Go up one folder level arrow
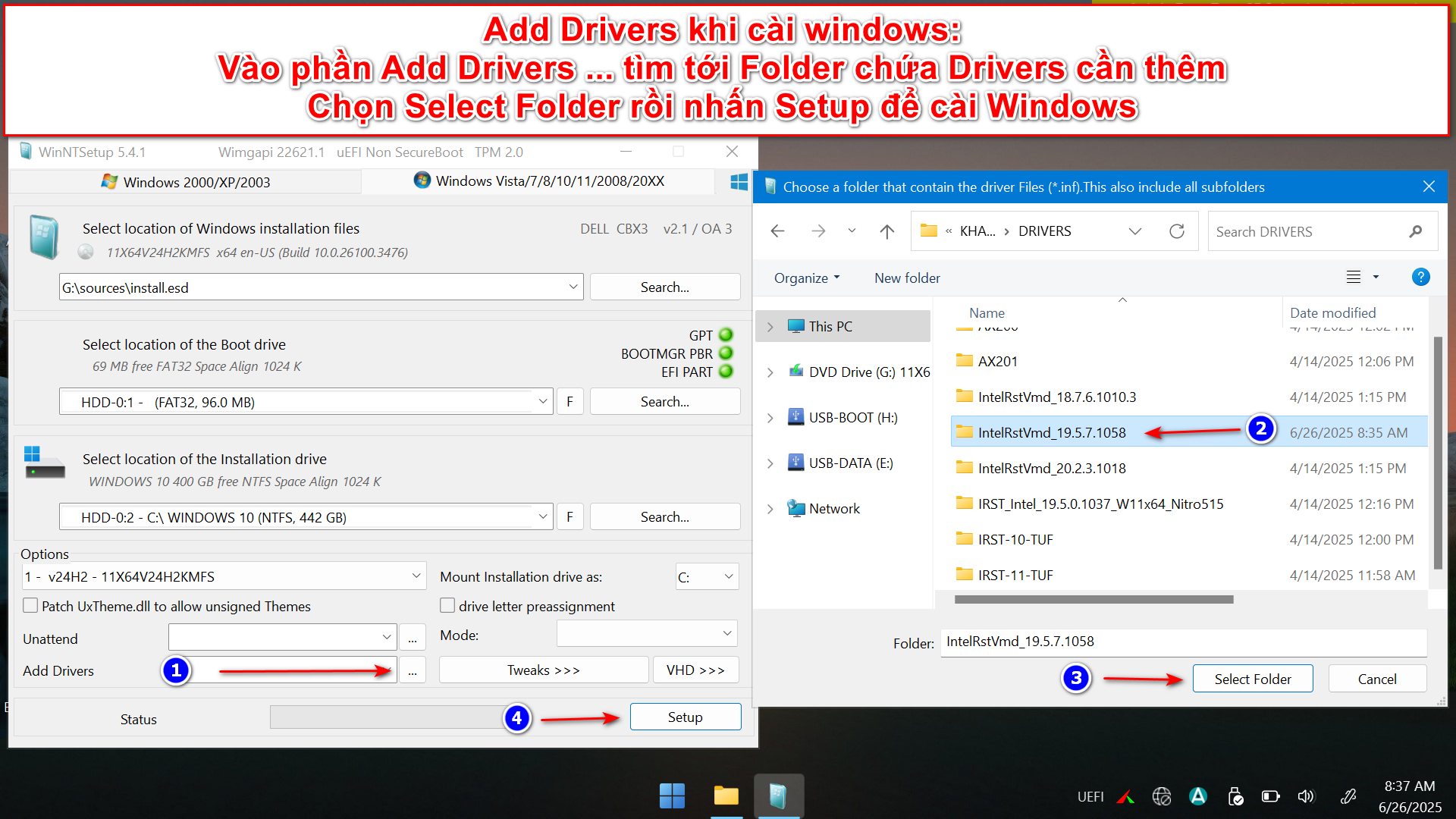 (886, 231)
